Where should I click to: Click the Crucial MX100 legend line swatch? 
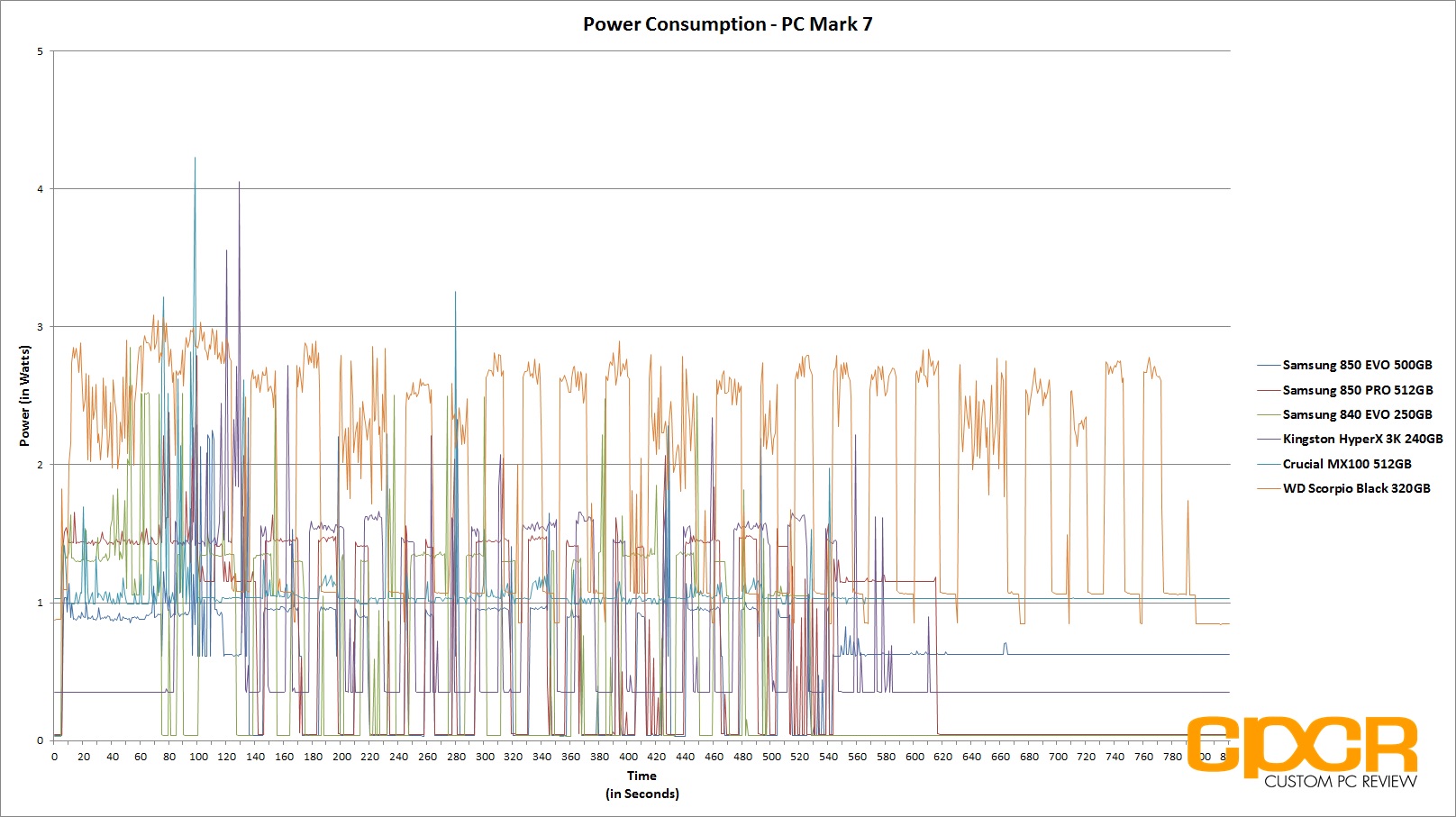pos(1268,464)
